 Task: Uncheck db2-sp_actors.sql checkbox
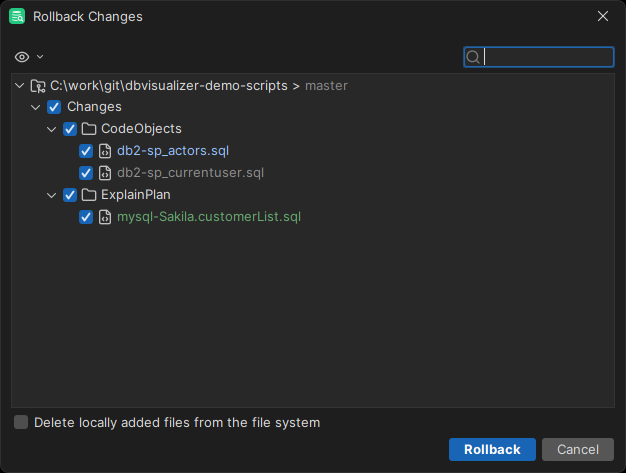pyautogui.click(x=86, y=151)
